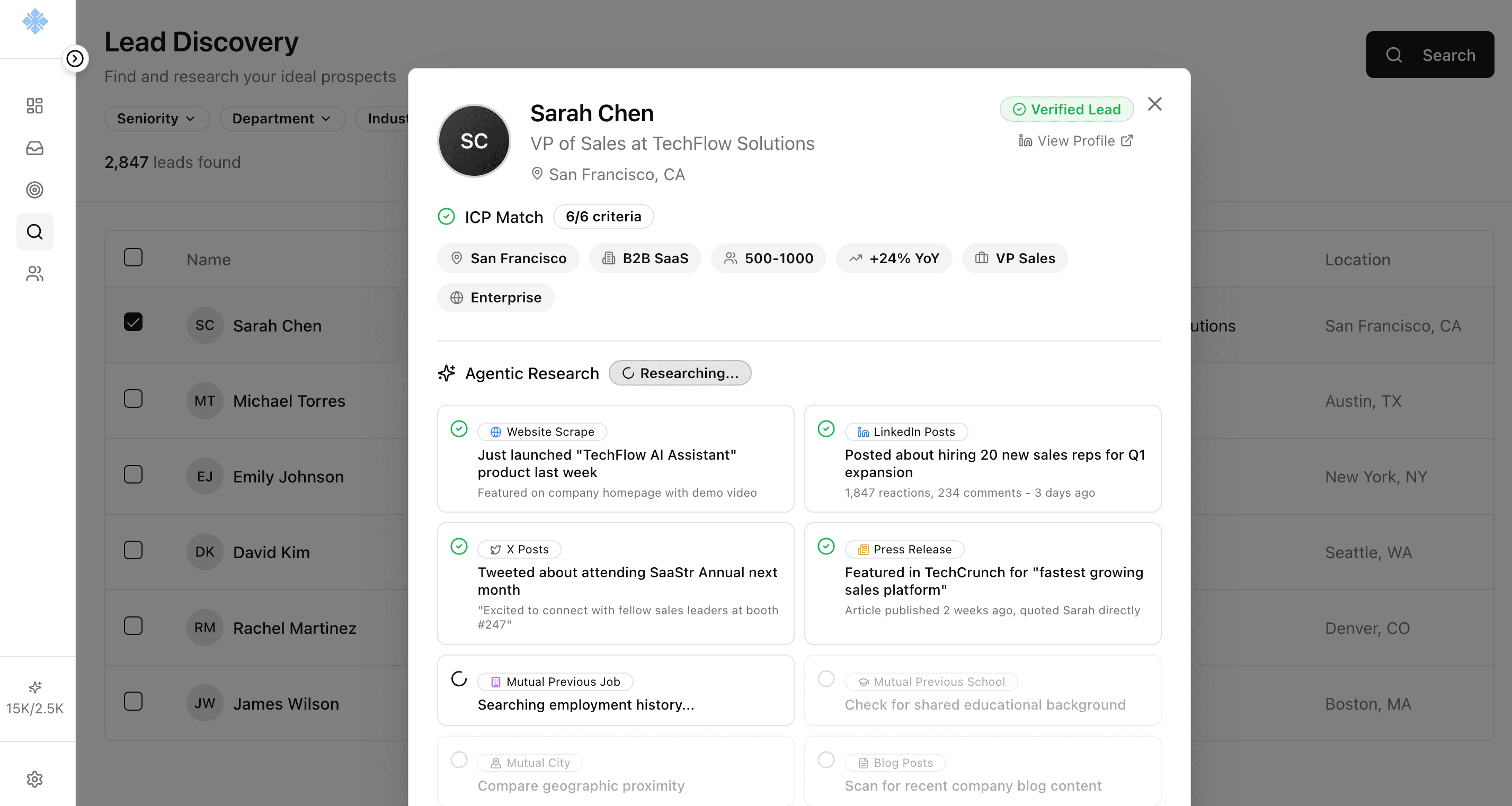Check the Rachel Martinez row checkbox

tap(133, 626)
